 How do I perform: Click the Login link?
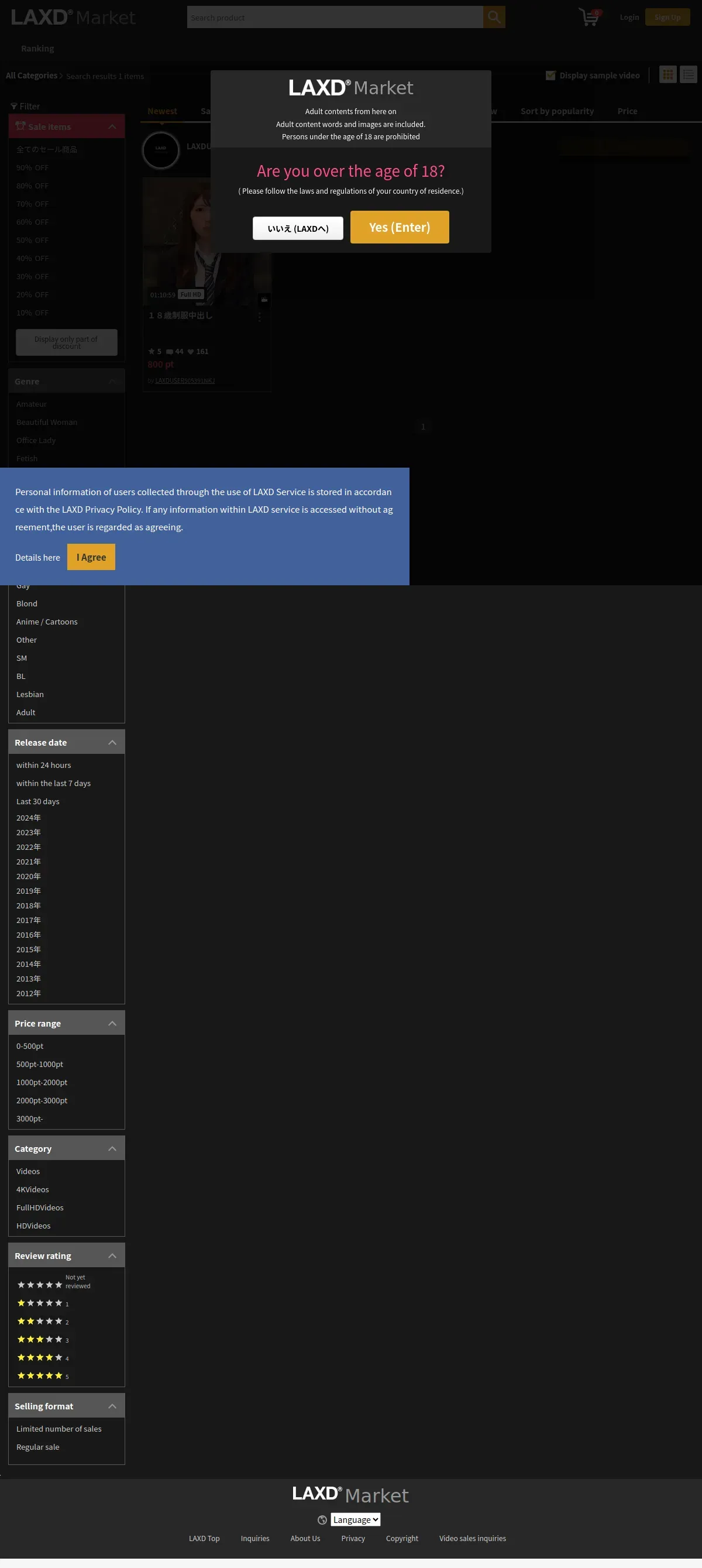point(629,17)
